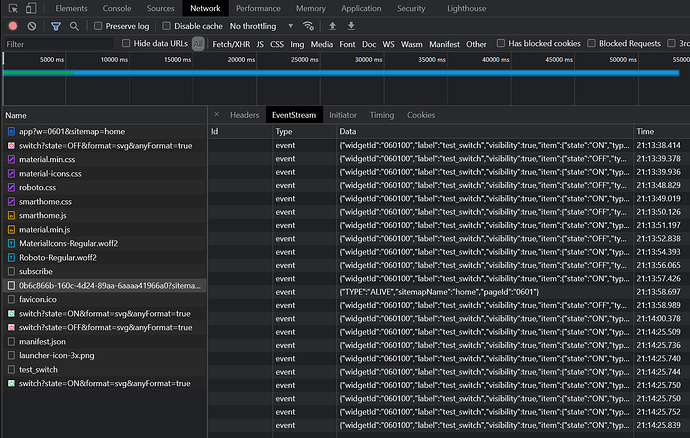Close the request details pane

[x=216, y=115]
